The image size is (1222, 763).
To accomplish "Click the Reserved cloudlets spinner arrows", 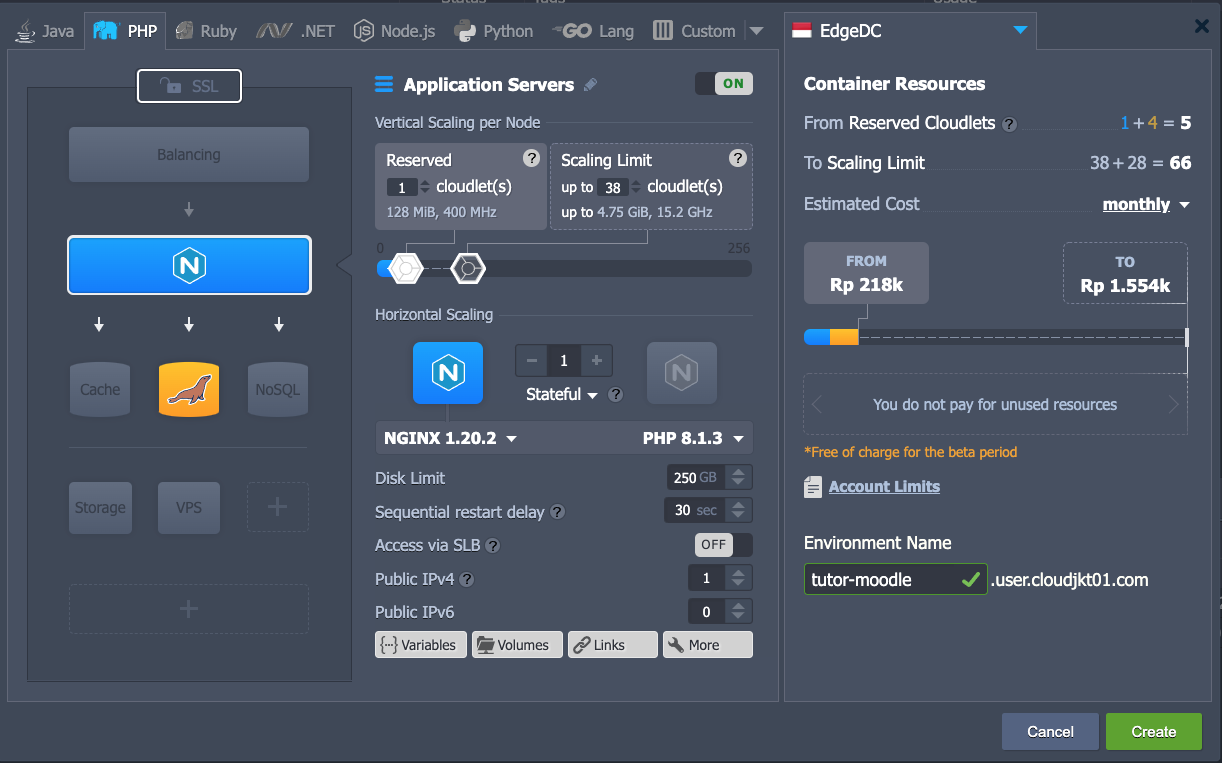I will pos(425,187).
